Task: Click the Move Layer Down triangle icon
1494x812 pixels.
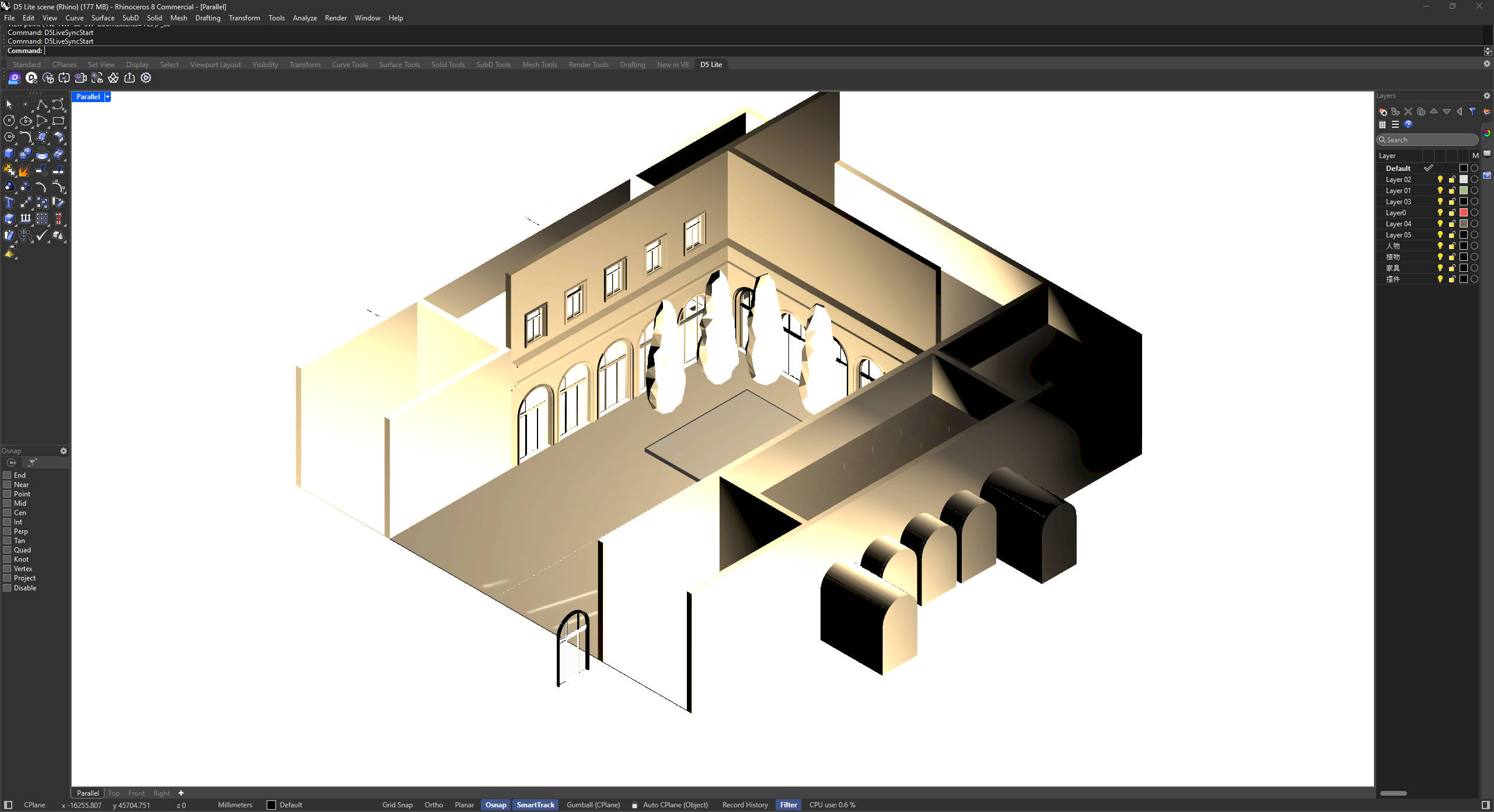Action: coord(1447,111)
